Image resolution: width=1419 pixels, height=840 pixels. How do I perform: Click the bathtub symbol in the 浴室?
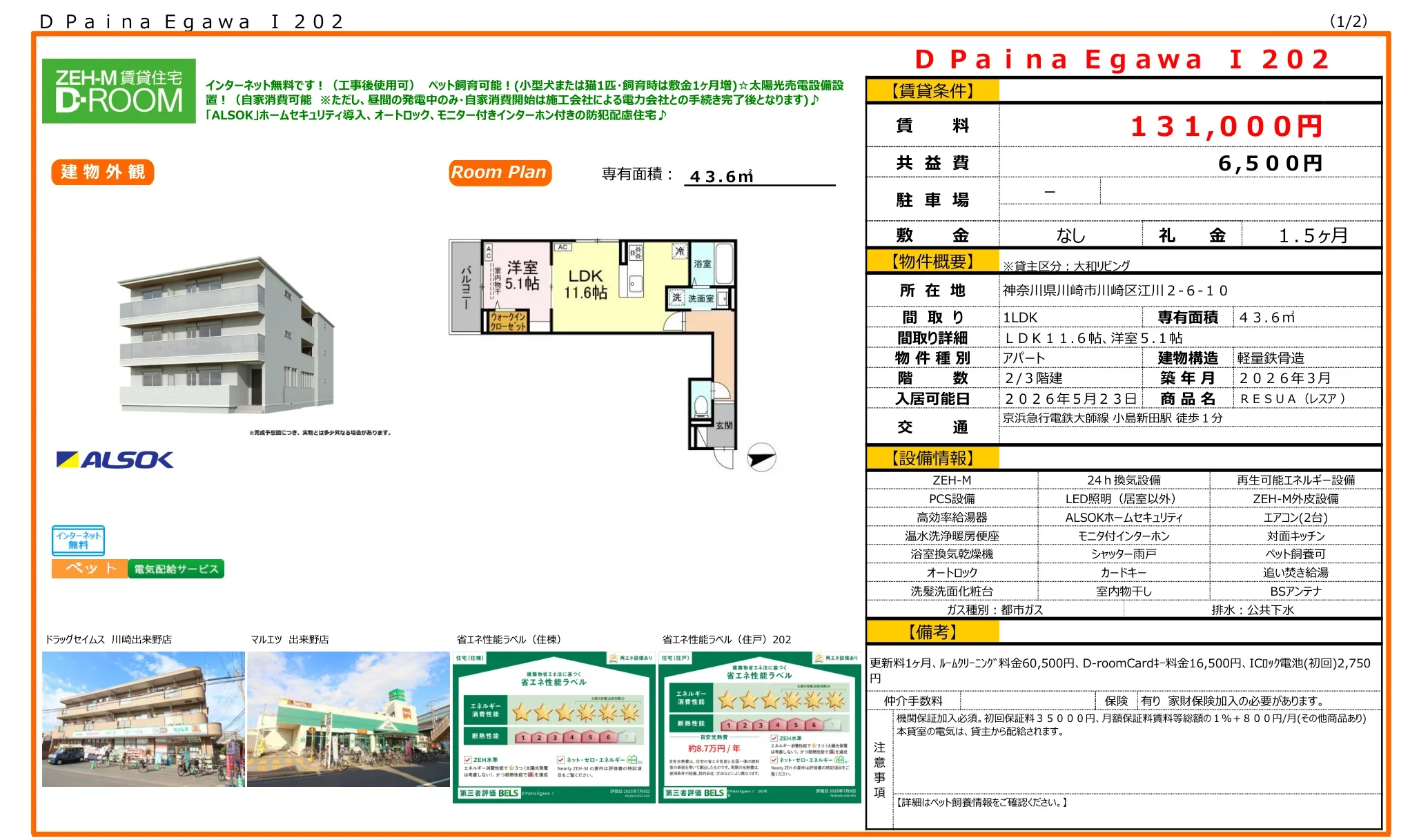(723, 263)
